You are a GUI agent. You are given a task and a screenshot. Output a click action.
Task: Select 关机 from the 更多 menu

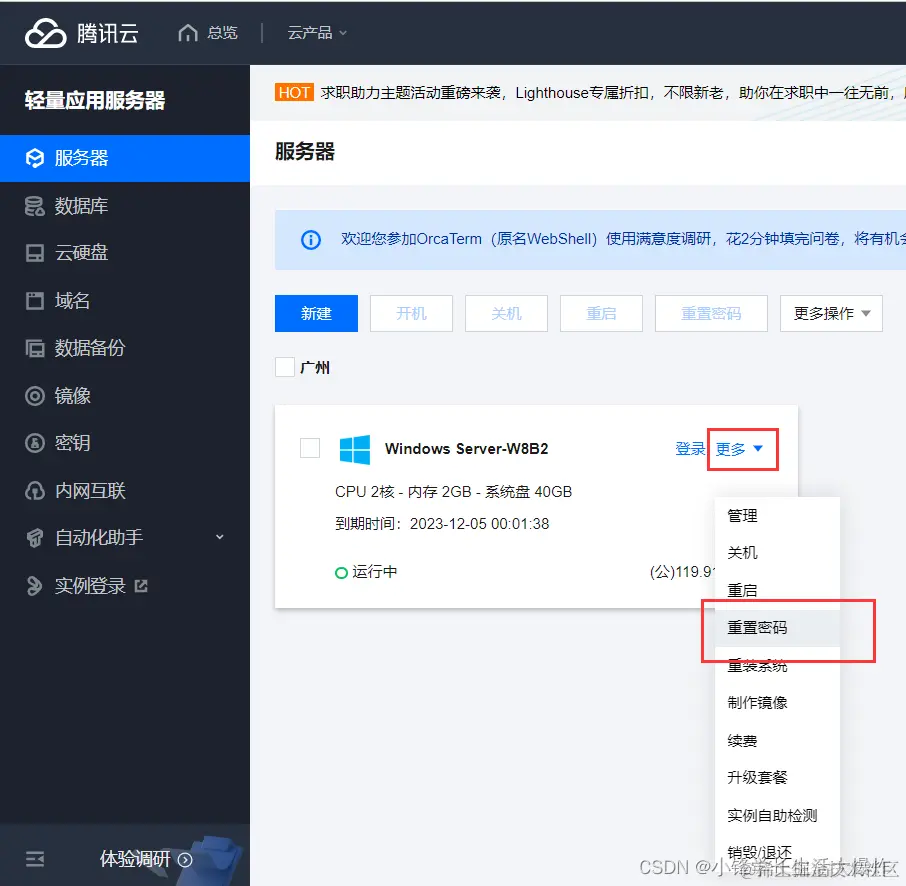(777, 553)
